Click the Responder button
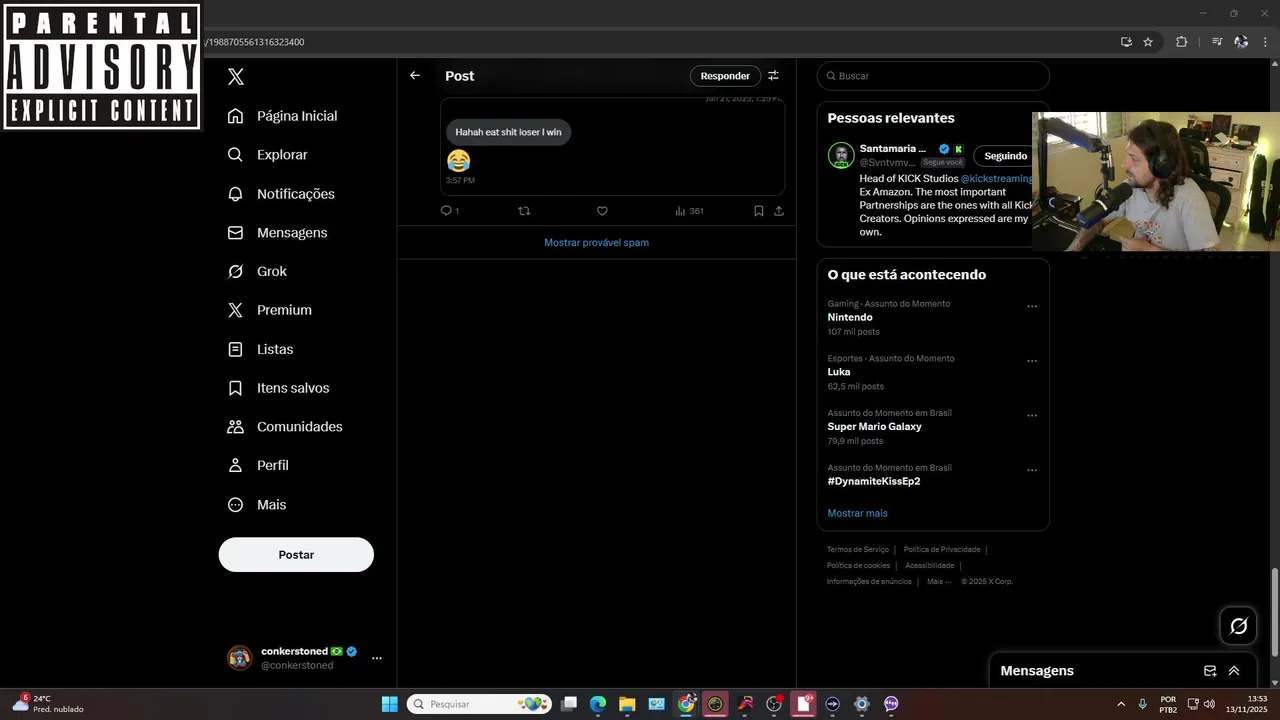The image size is (1280, 720). (x=725, y=76)
